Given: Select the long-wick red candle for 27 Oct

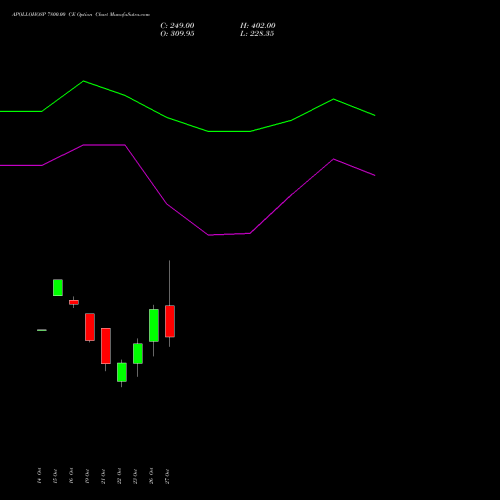Looking at the screenshot, I should pyautogui.click(x=170, y=321).
